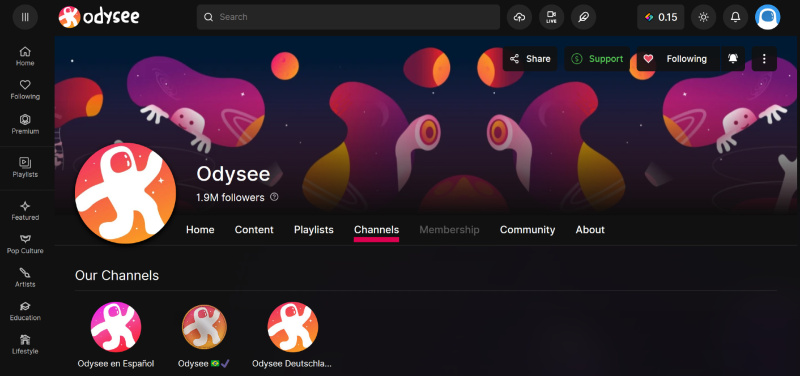Select the Channels tab
The height and width of the screenshot is (376, 800).
point(377,230)
